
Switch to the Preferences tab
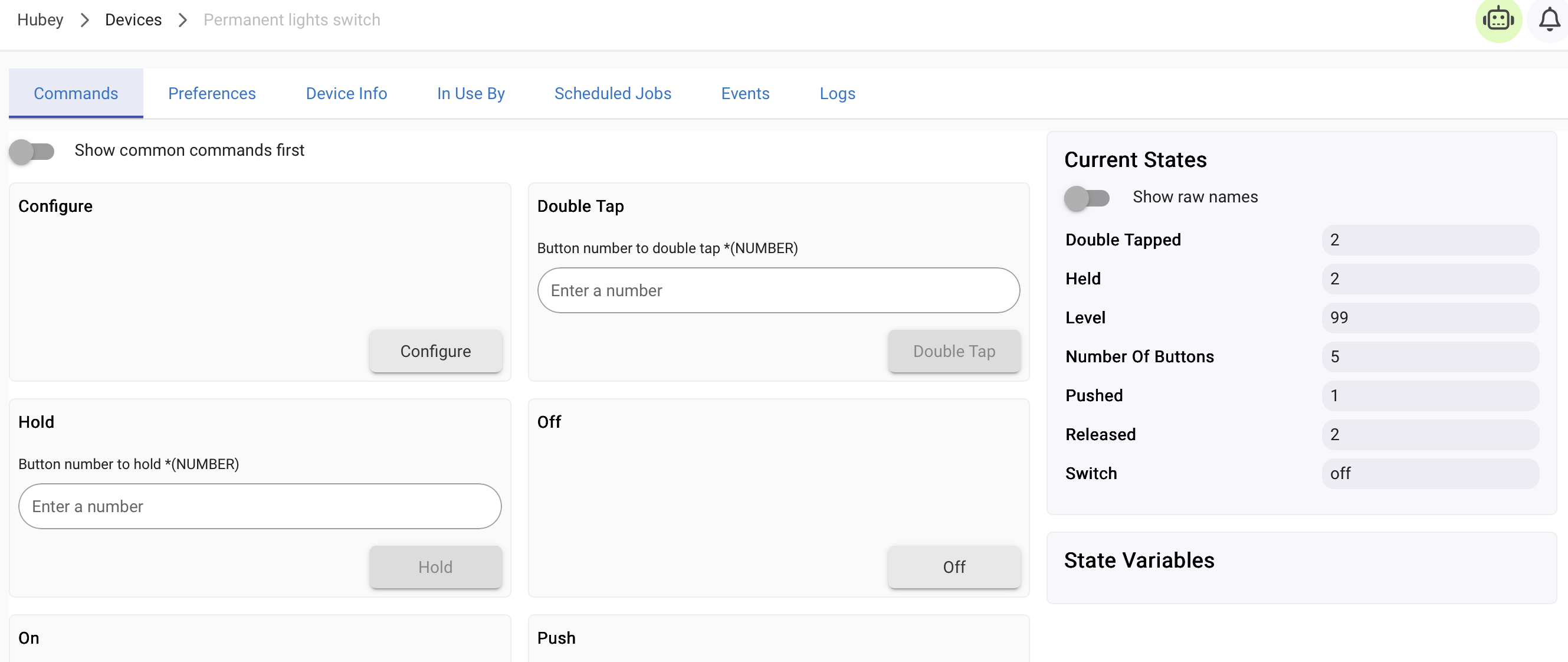(x=212, y=93)
